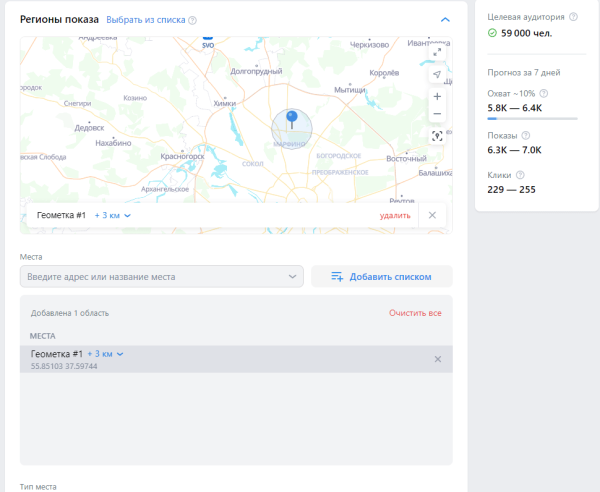This screenshot has height=492, width=600.
Task: Remove Геометка #1 from the places list
Action: pyautogui.click(x=437, y=359)
